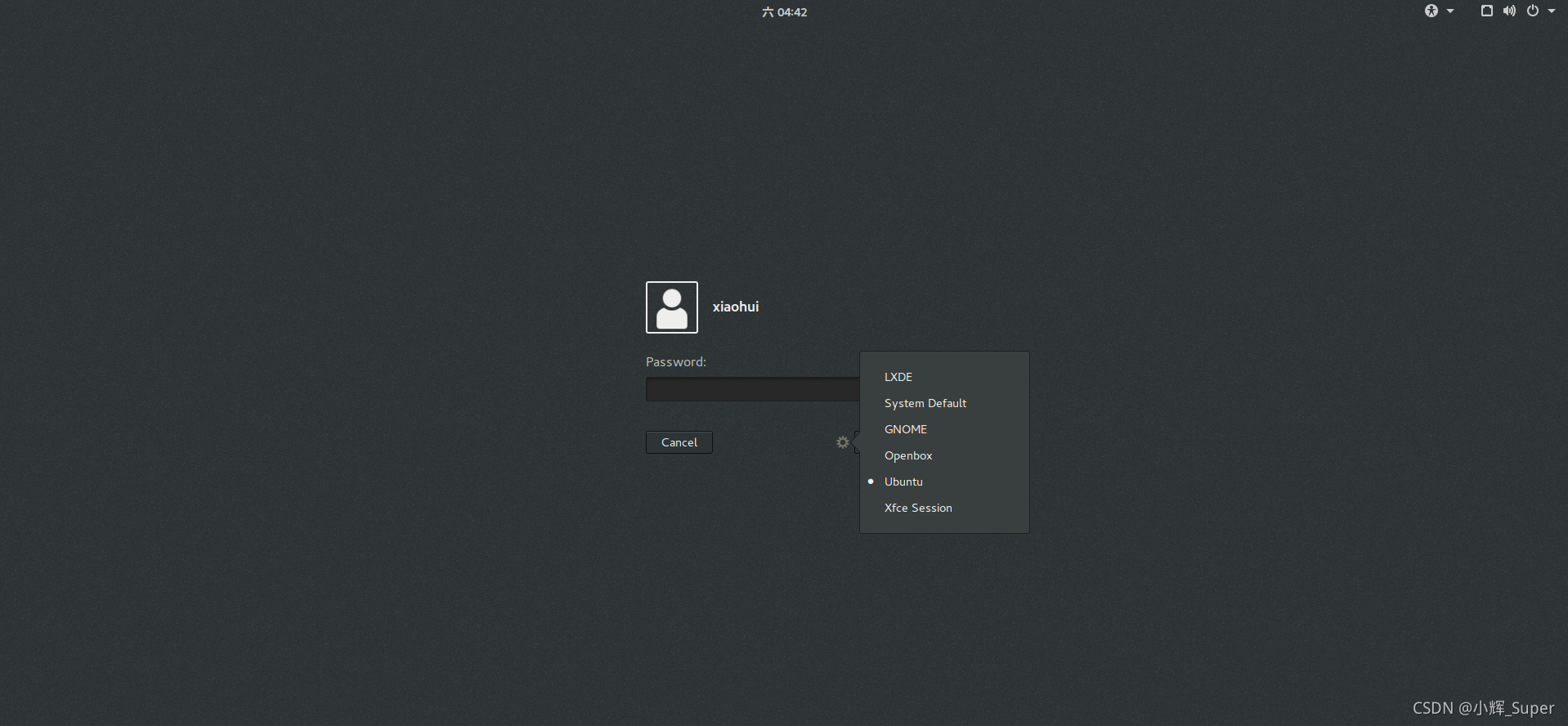1568x726 pixels.
Task: Open the clock showing 04:42
Action: (785, 11)
